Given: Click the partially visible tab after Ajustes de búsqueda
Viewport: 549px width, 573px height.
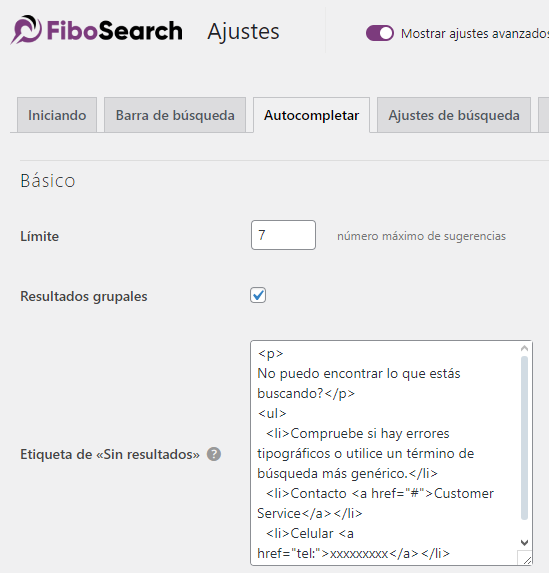Looking at the screenshot, I should [x=544, y=115].
